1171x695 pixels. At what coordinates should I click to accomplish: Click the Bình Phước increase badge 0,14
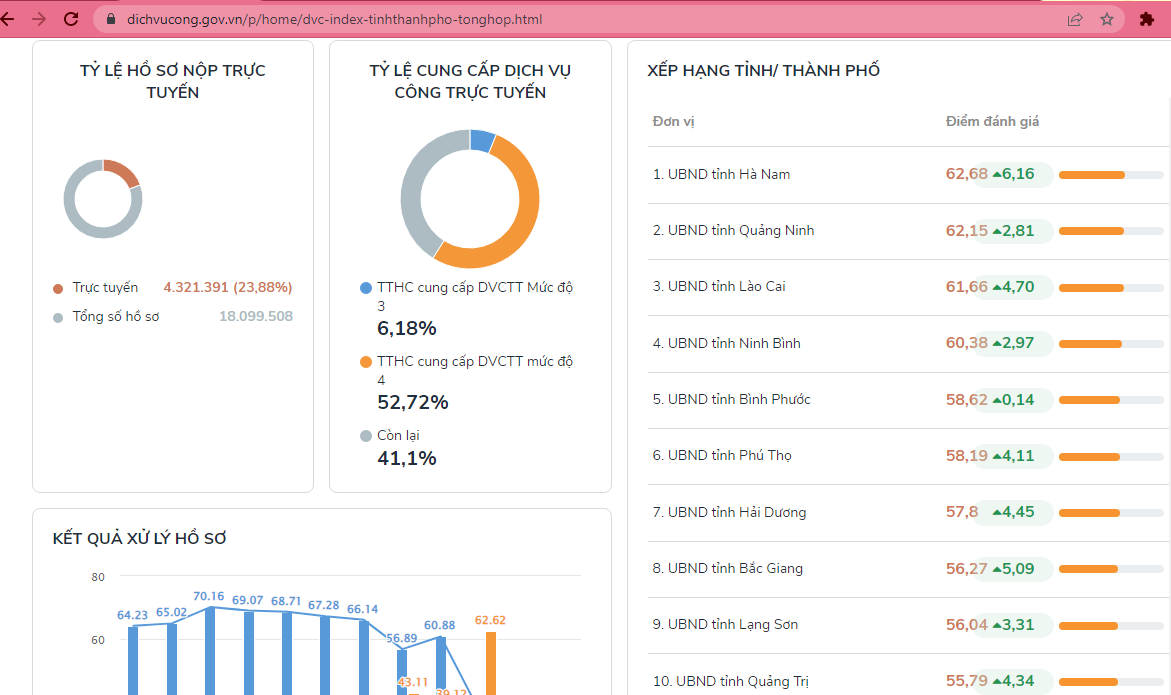coord(1013,399)
